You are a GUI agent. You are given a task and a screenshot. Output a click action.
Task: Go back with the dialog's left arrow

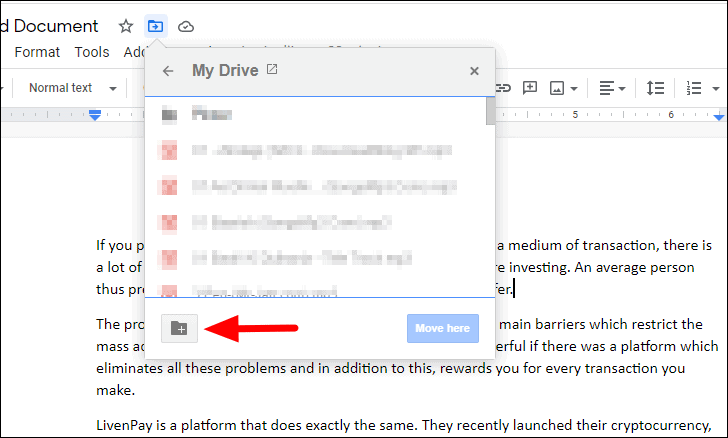(x=168, y=71)
